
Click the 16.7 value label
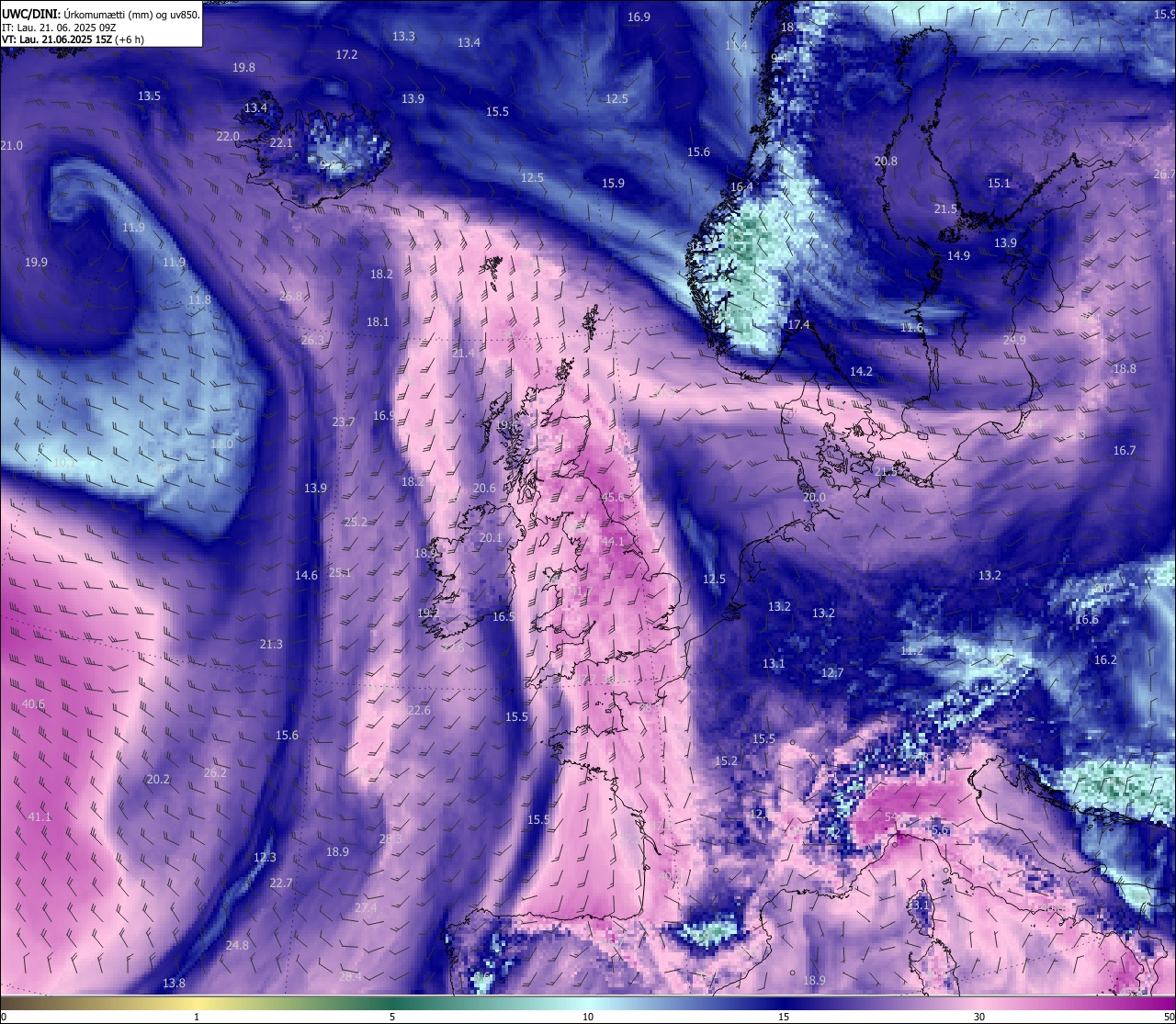pyautogui.click(x=1125, y=451)
